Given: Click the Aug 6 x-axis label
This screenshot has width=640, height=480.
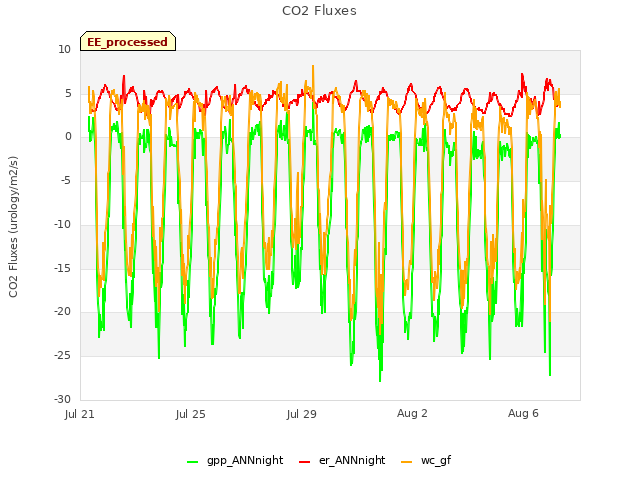Looking at the screenshot, I should click(523, 413).
